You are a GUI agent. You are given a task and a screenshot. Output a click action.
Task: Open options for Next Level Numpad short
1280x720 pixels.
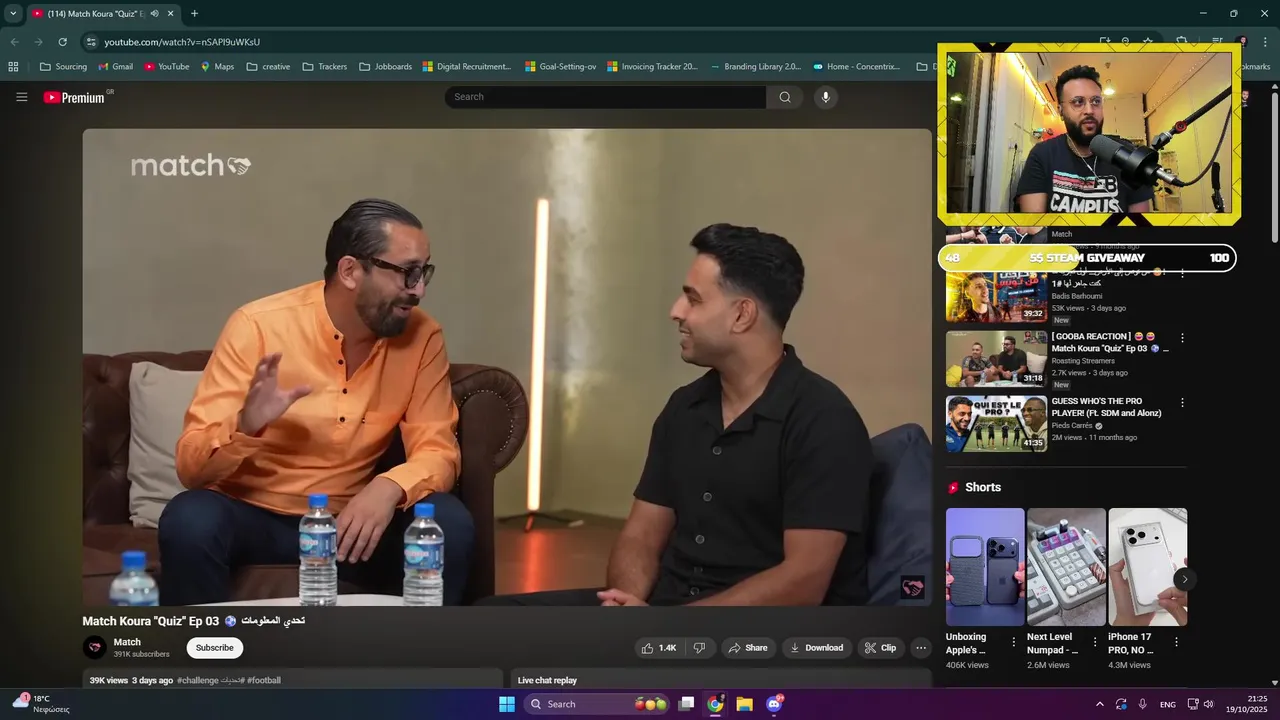point(1095,642)
